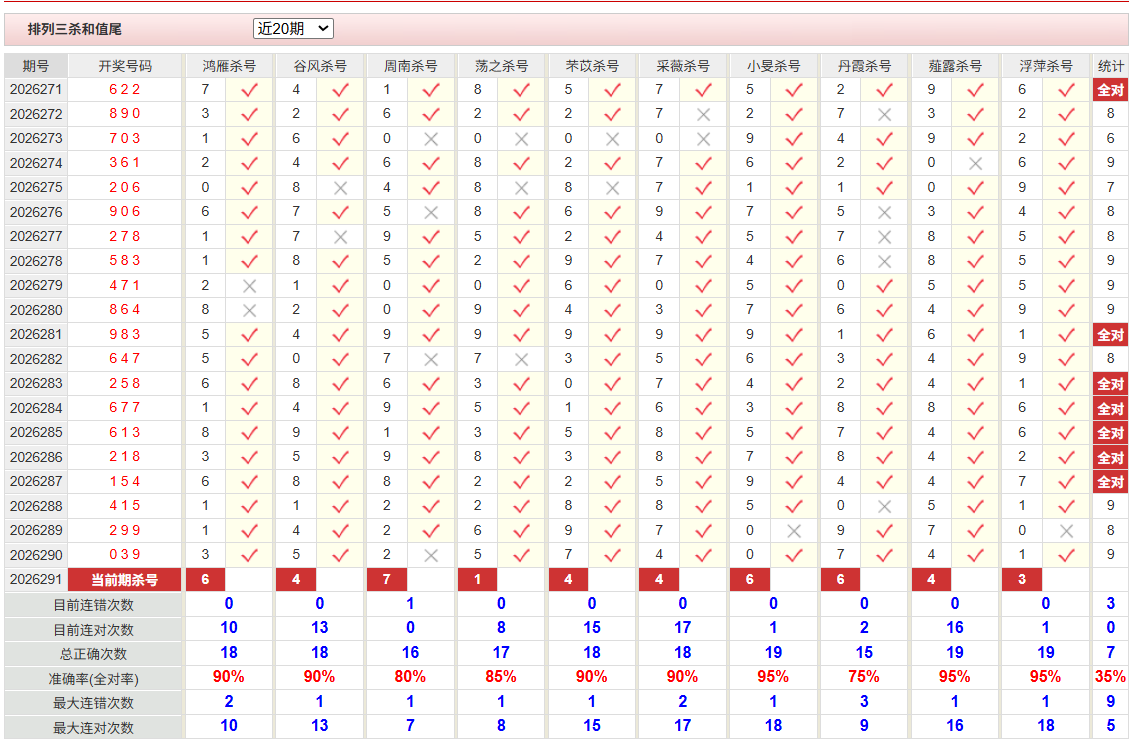Click the 排列三杀和值尾 title
1139x749 pixels.
click(75, 29)
